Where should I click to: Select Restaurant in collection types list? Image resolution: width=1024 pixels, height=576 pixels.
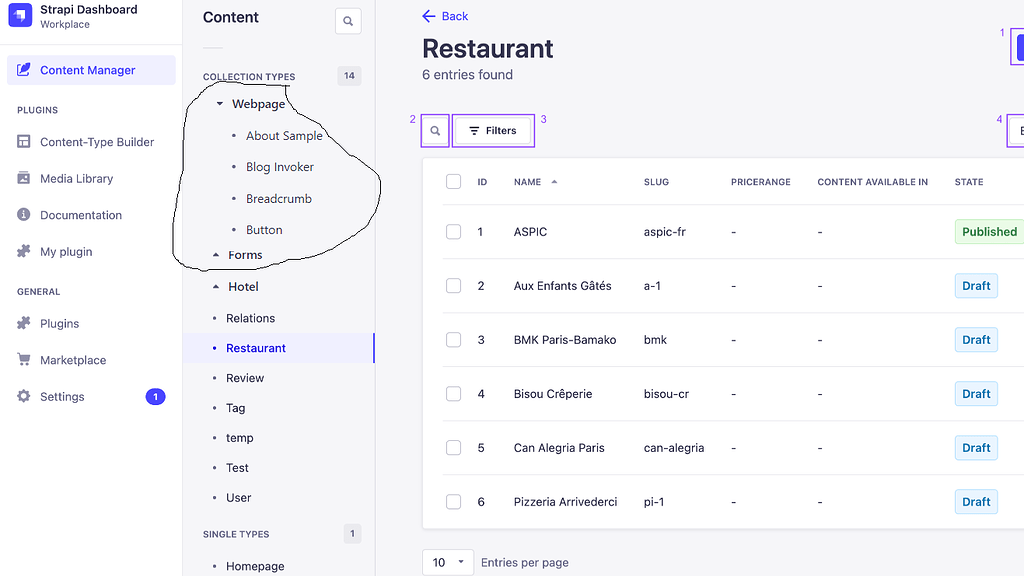tap(256, 348)
